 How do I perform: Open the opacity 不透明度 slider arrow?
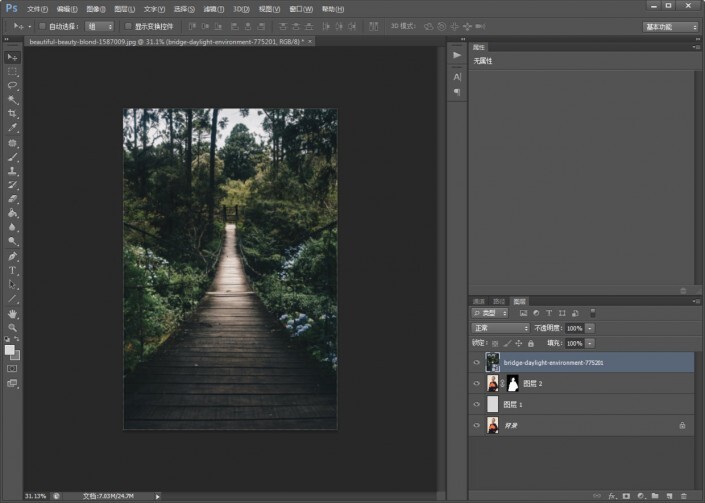point(590,328)
